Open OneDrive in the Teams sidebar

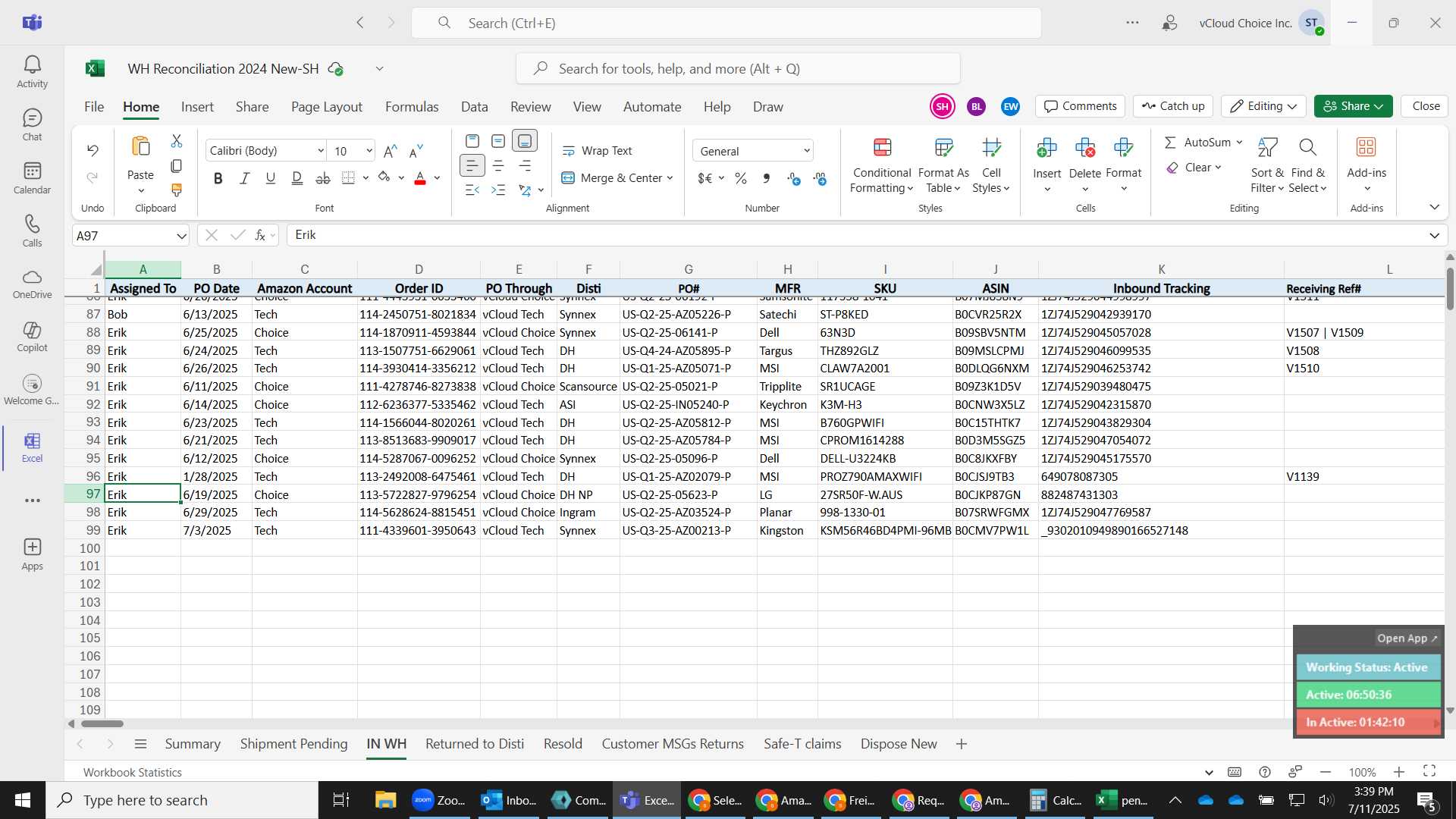[x=32, y=284]
